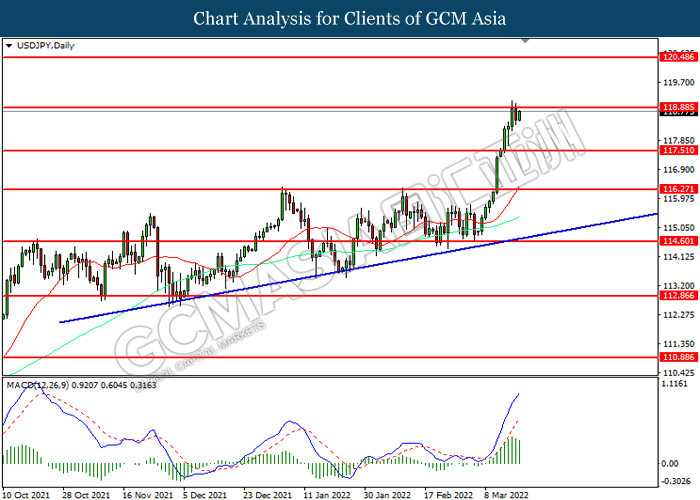The width and height of the screenshot is (700, 500).
Task: Click the 0.00 MACD scale value
Action: [x=670, y=464]
